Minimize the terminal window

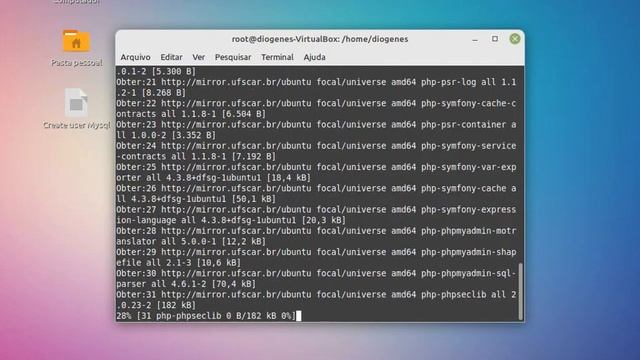point(475,39)
